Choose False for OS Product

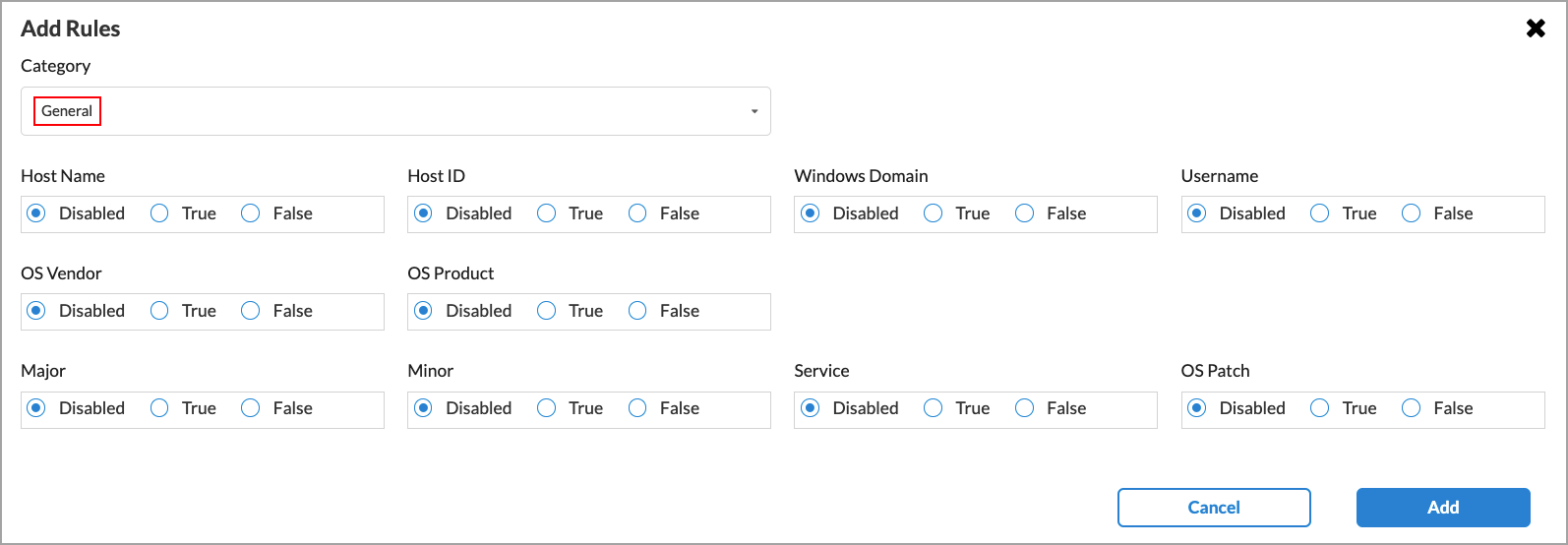[637, 311]
